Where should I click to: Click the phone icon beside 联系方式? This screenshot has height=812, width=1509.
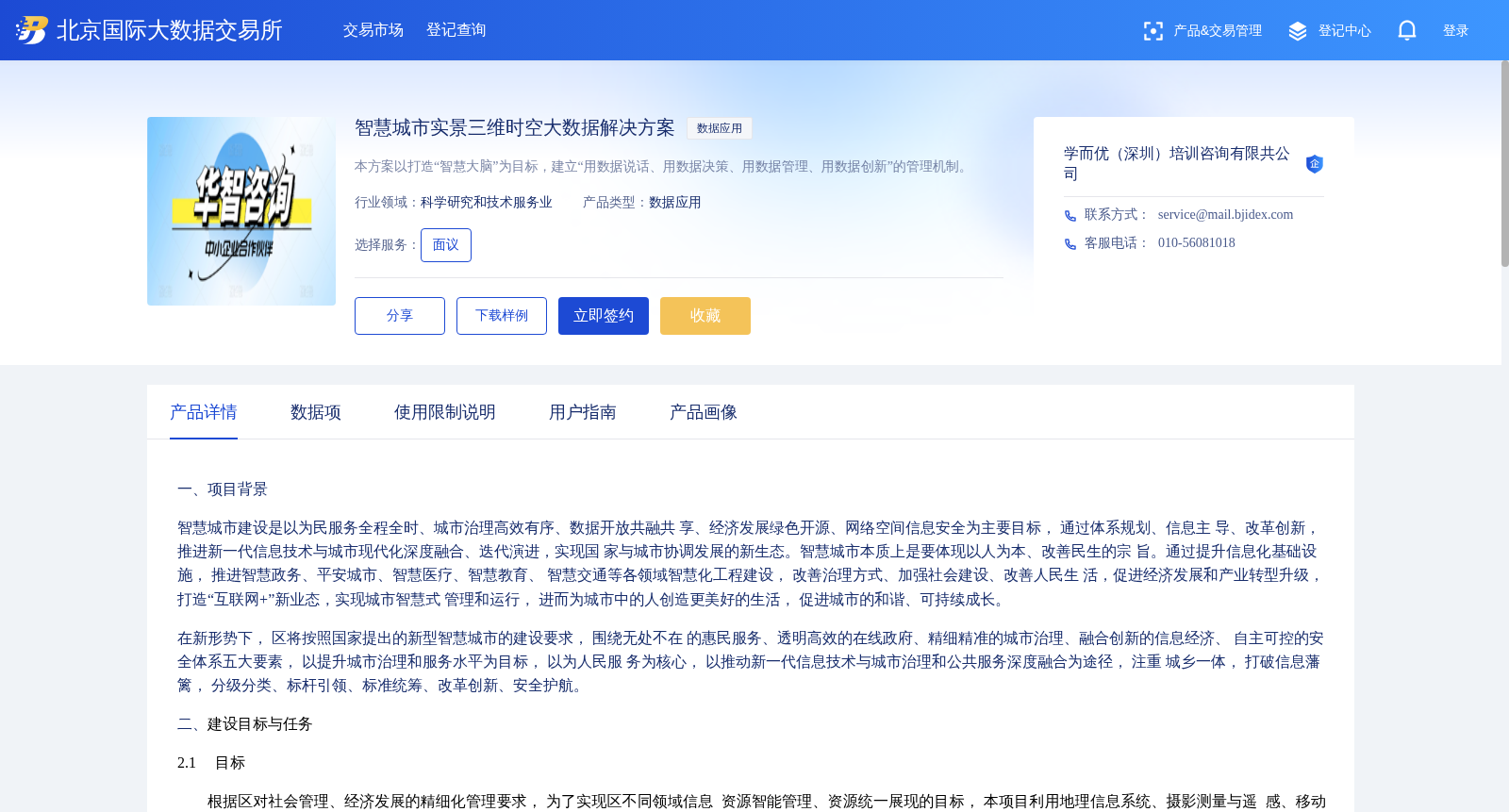pos(1070,216)
